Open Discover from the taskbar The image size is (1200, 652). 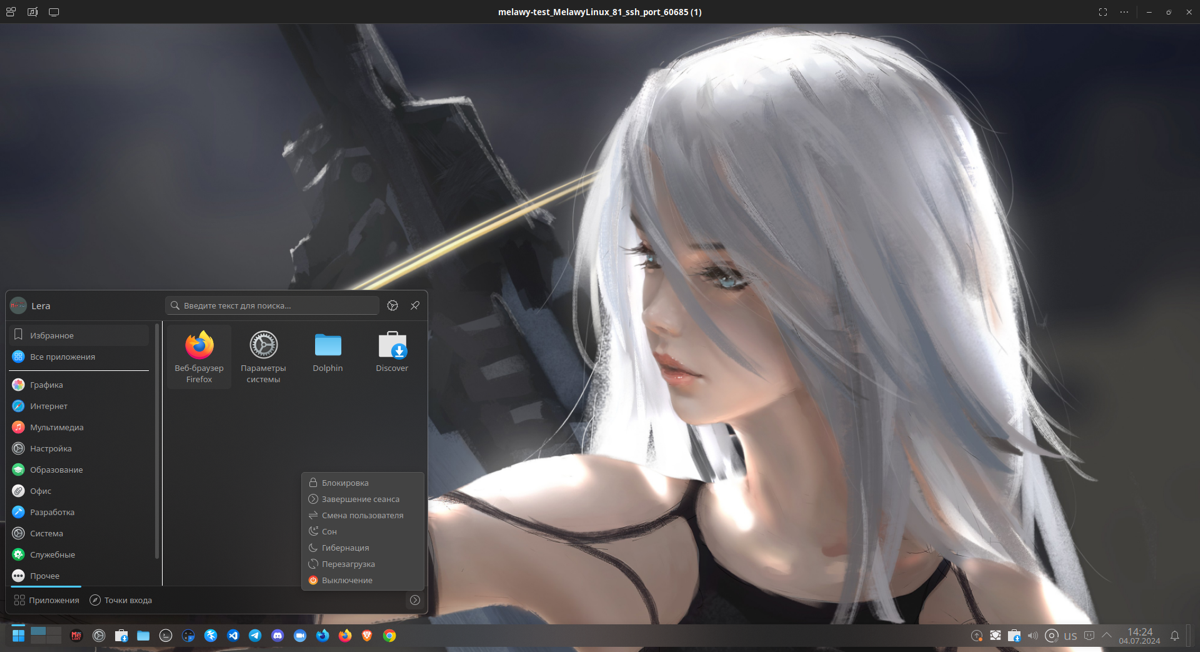click(121, 636)
